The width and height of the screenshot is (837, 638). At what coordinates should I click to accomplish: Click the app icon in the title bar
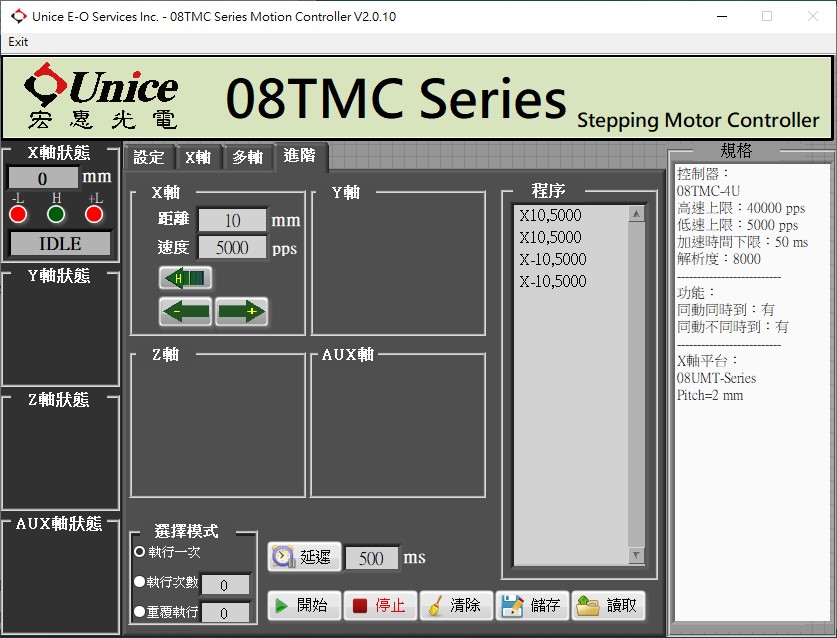coord(19,17)
